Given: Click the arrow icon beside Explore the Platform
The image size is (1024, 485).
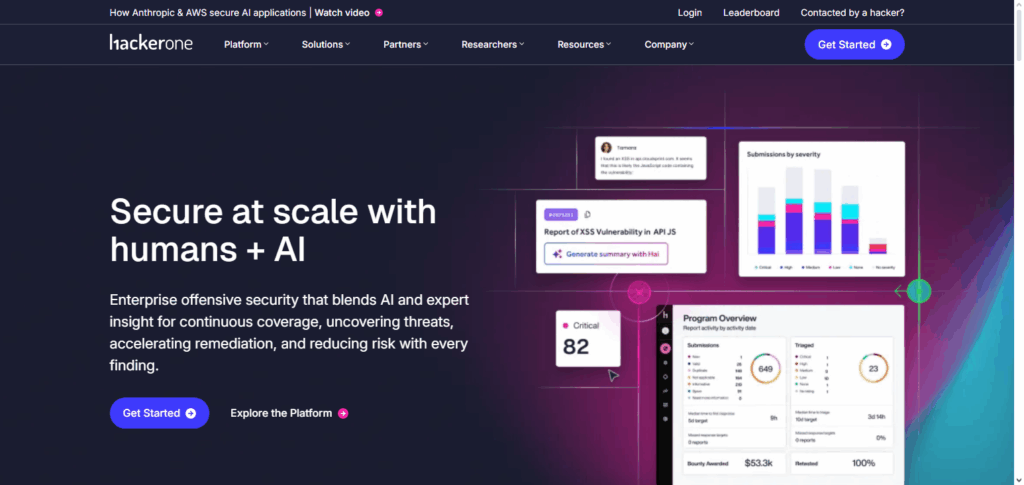Looking at the screenshot, I should tap(343, 413).
